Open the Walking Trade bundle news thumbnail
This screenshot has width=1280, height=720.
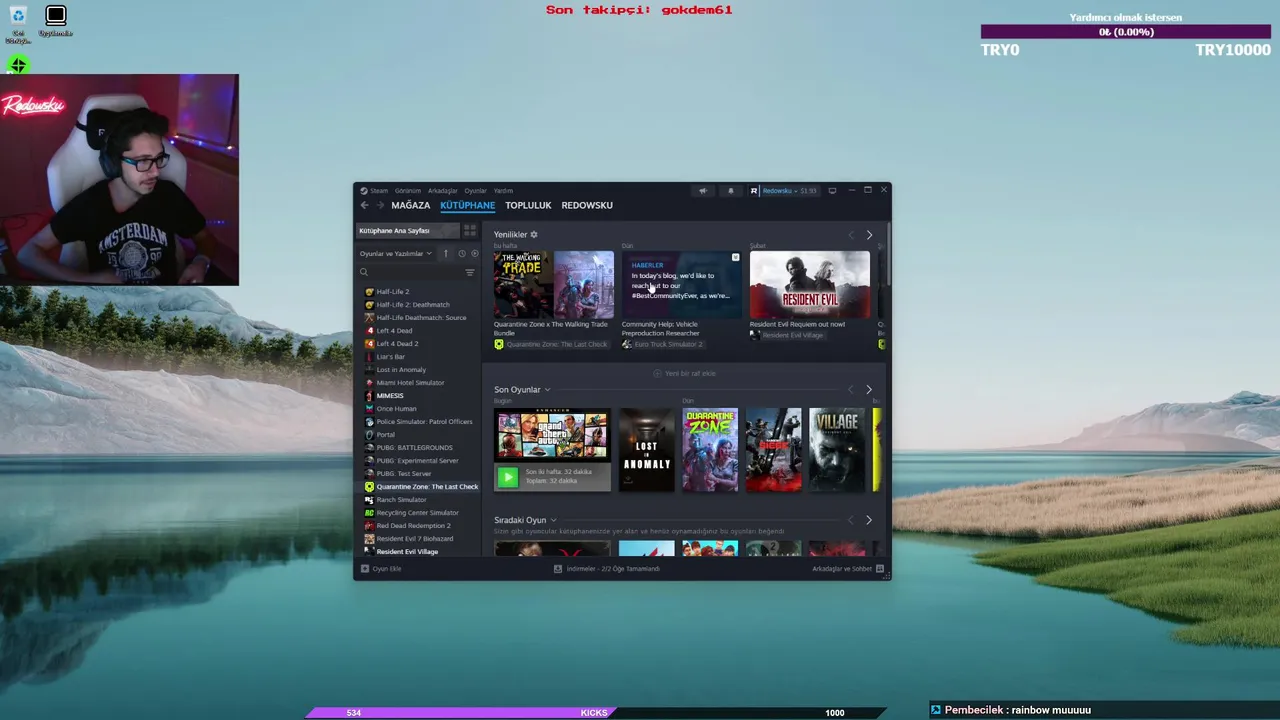click(x=553, y=285)
